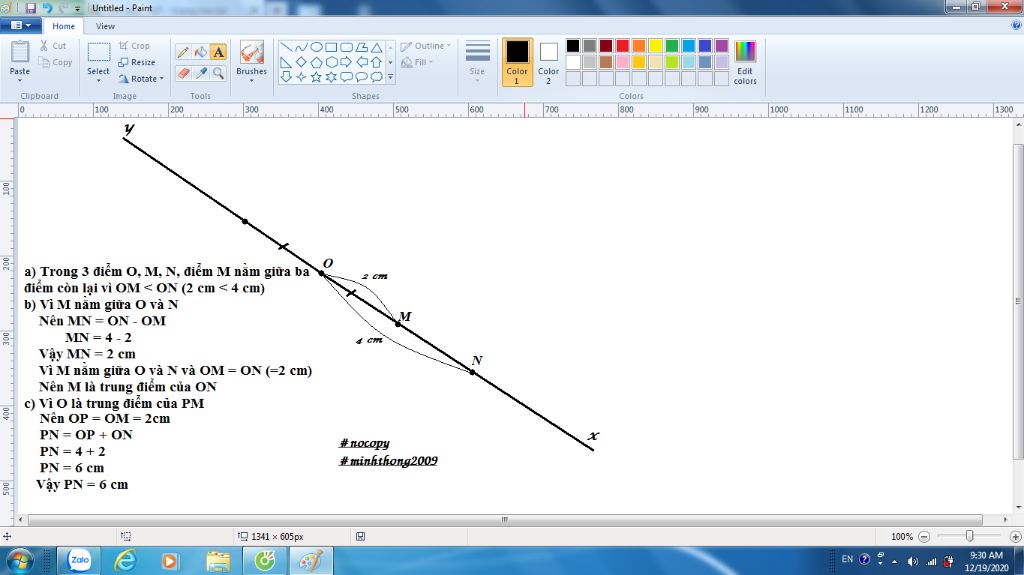Screen dimensions: 1024x575
Task: Select the Text tool
Action: pos(218,52)
